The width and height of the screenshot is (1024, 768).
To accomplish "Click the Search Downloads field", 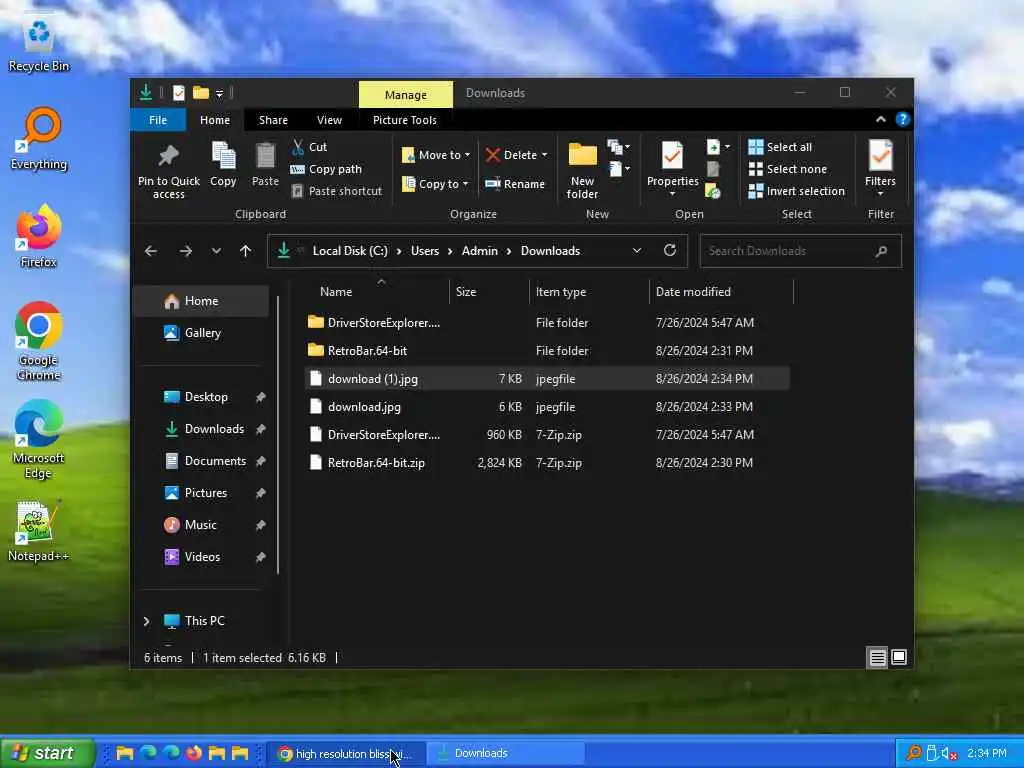I will (800, 251).
